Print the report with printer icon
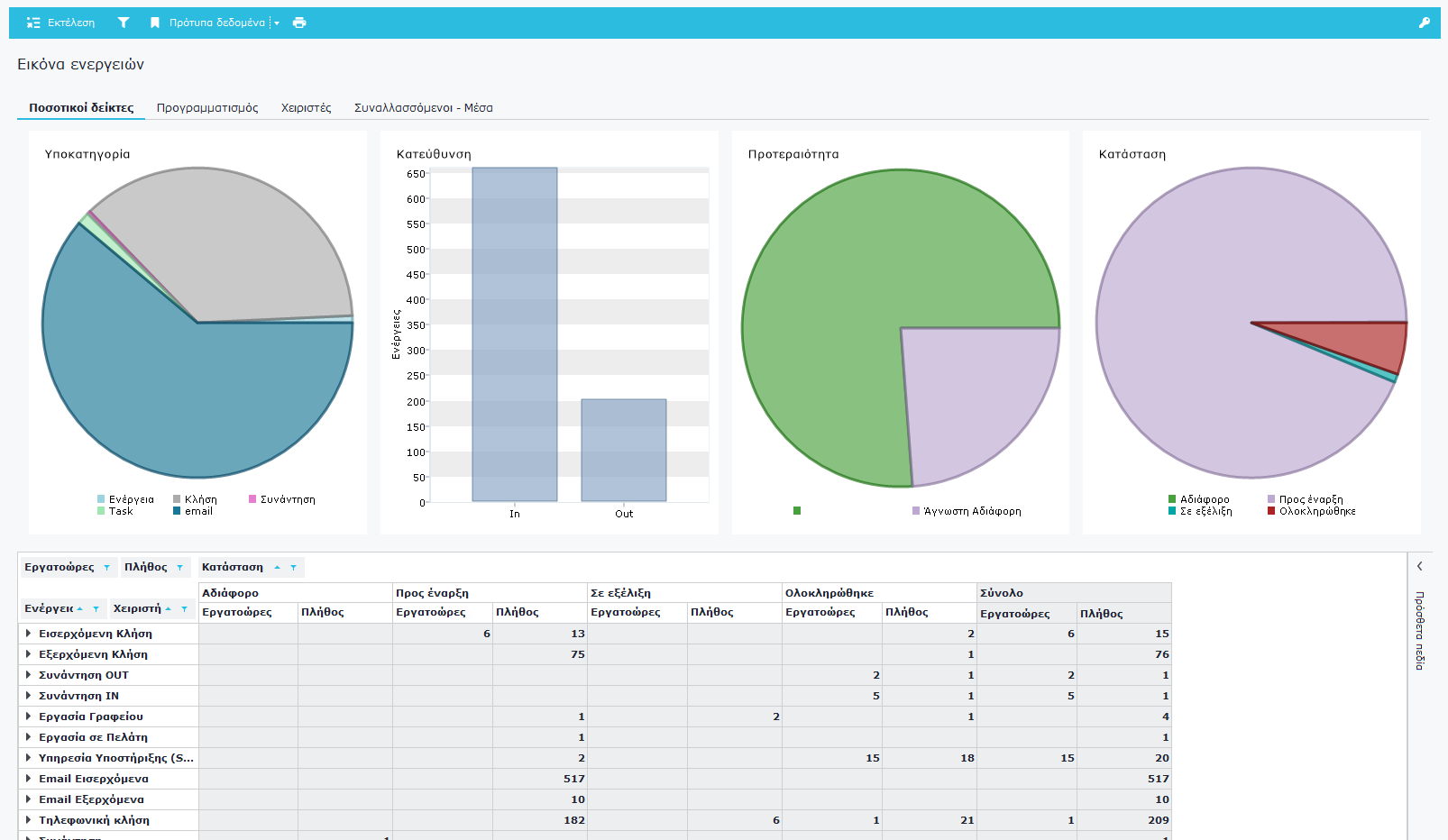 299,23
